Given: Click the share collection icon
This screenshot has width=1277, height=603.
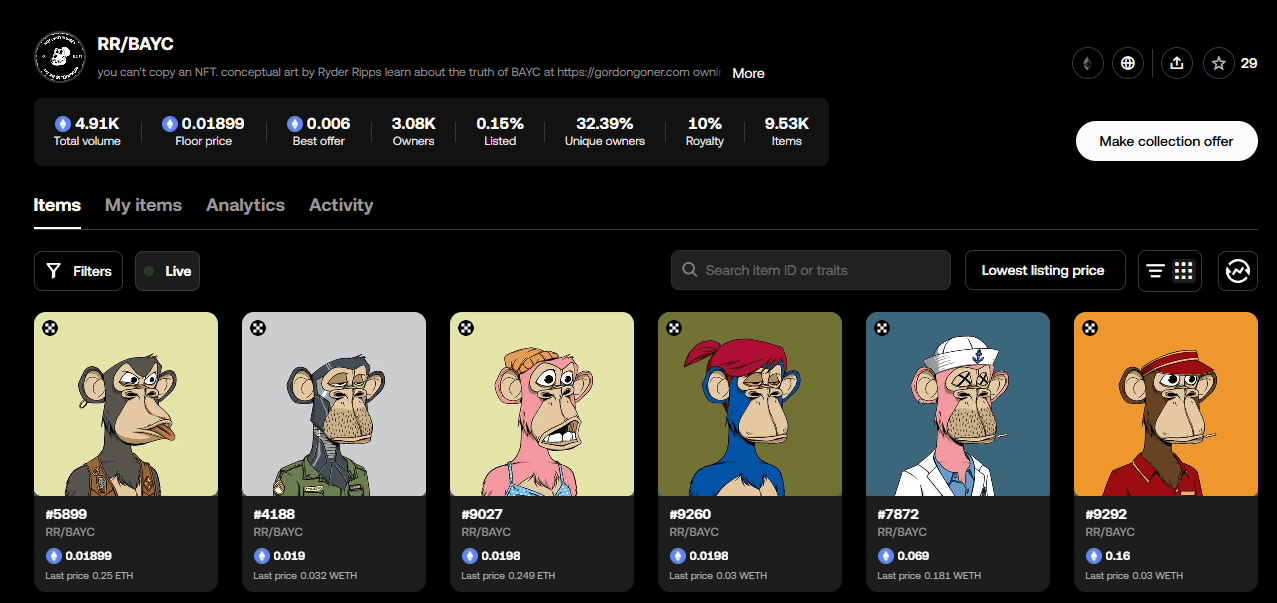Looking at the screenshot, I should [x=1177, y=63].
